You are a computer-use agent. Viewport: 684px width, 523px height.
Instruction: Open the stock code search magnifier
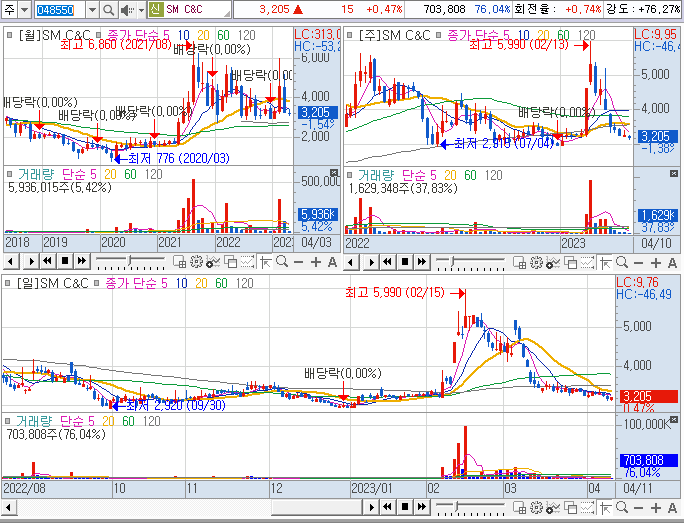pyautogui.click(x=108, y=9)
